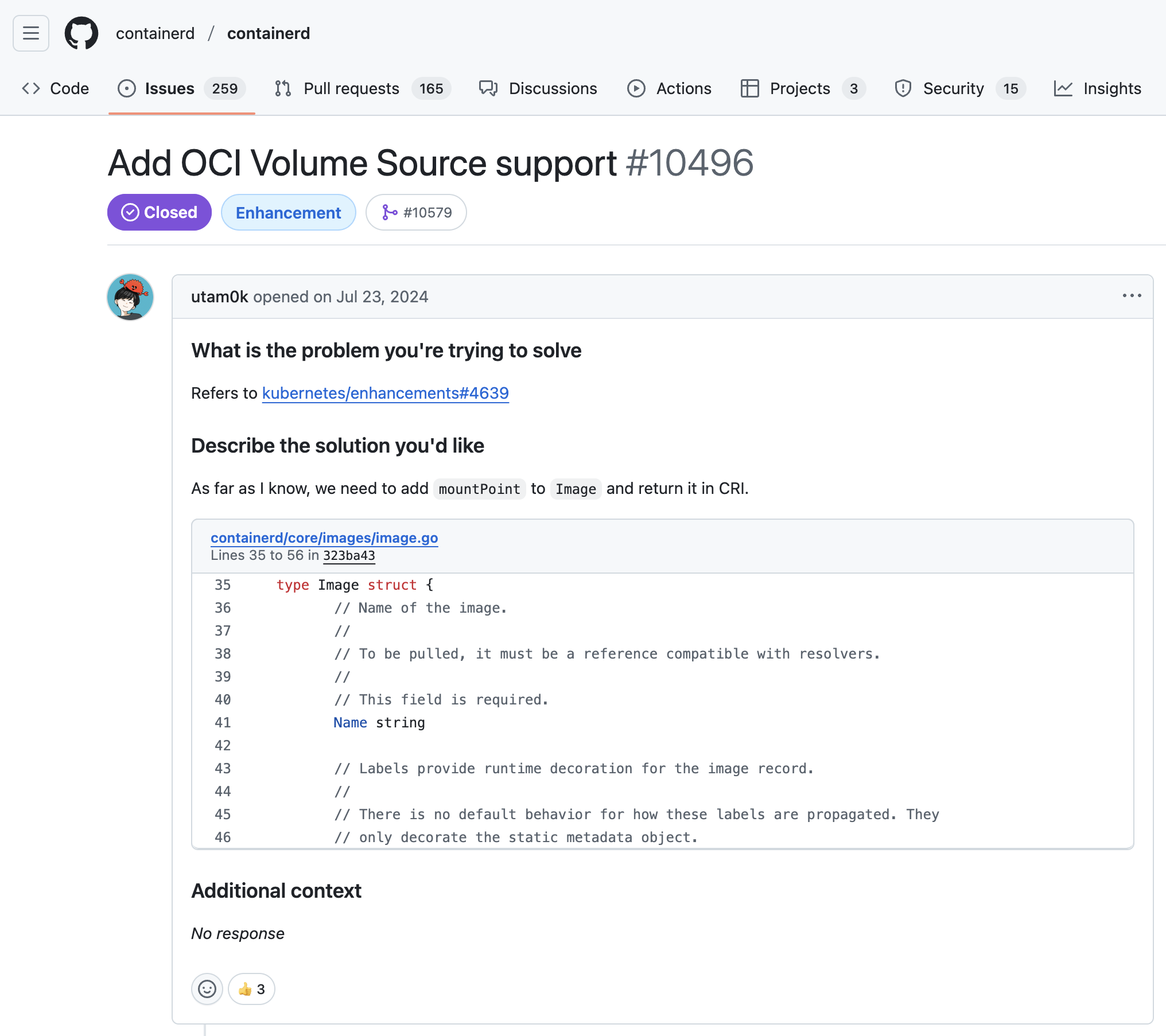Open the issue options kebab menu
This screenshot has width=1166, height=1036.
click(1131, 295)
